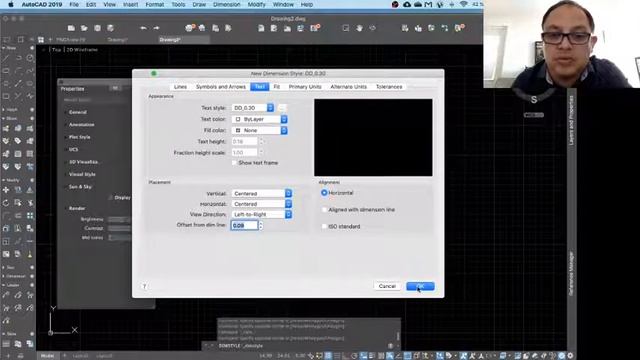Switch to the Tolerances tab
Viewport: 640px width, 360px height.
[389, 87]
